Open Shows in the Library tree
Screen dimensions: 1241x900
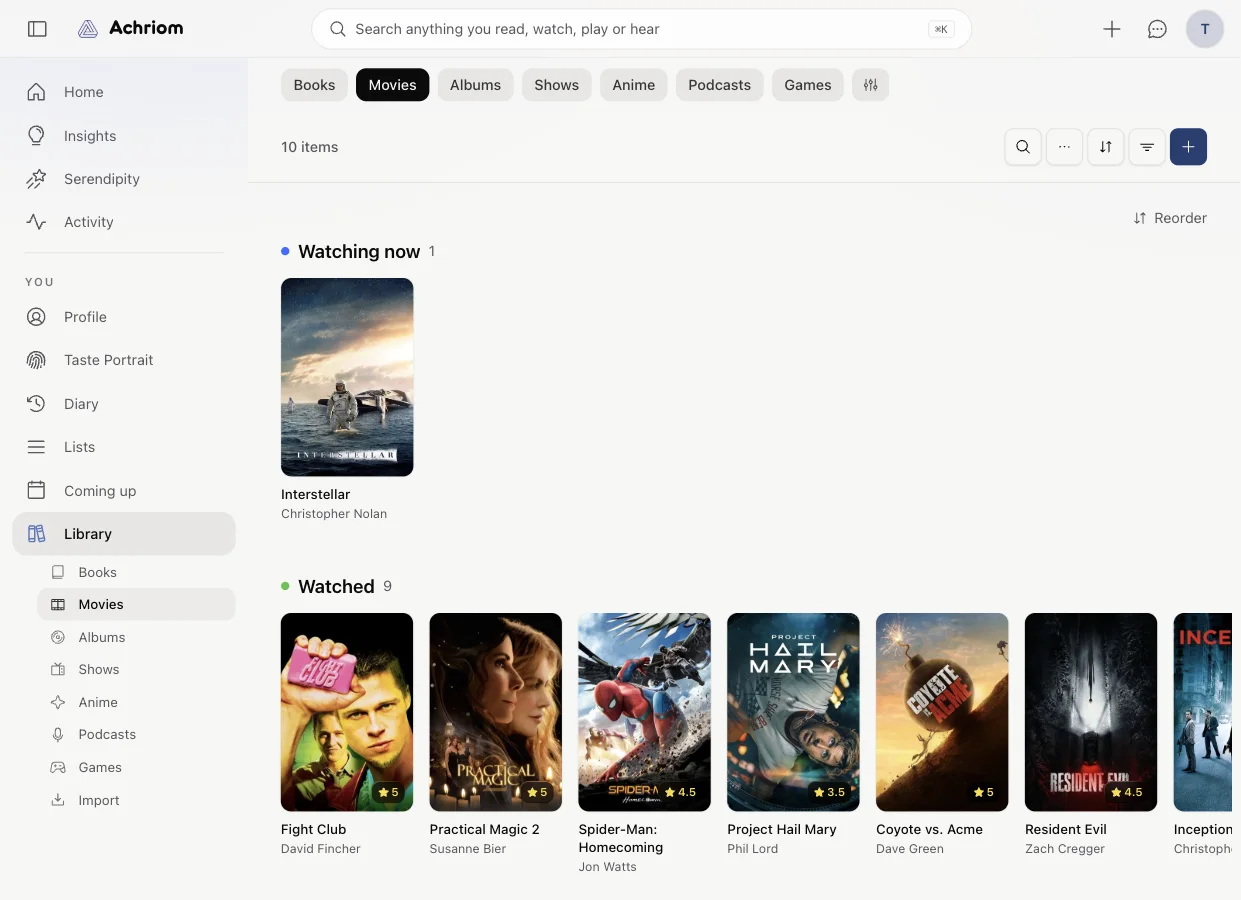(136, 669)
